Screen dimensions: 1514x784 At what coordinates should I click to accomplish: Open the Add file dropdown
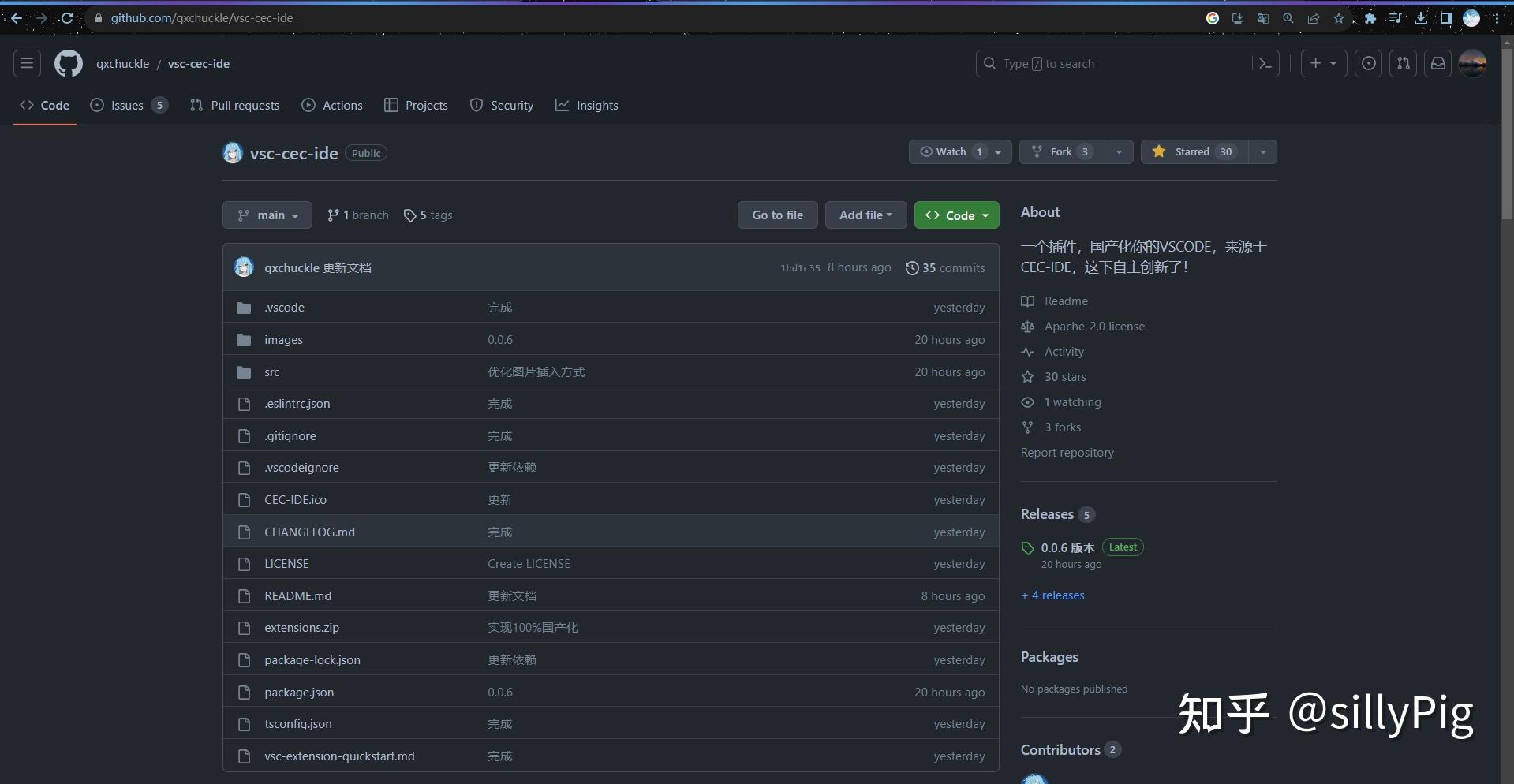coord(865,215)
